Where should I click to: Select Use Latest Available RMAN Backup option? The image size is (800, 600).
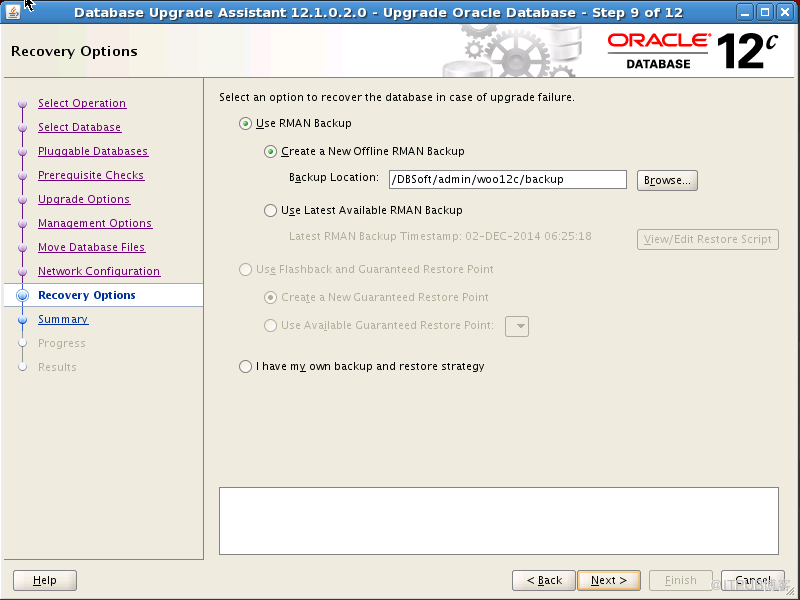click(x=270, y=210)
